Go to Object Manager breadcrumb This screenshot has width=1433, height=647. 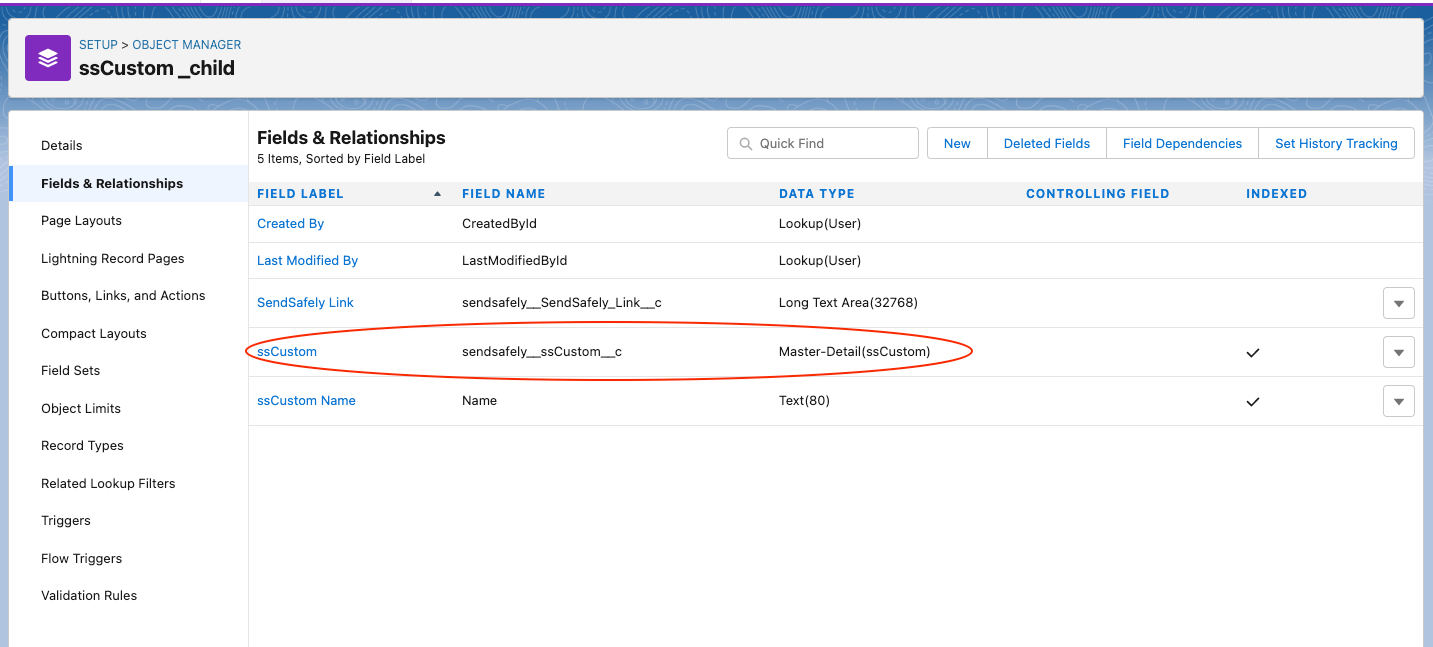187,45
